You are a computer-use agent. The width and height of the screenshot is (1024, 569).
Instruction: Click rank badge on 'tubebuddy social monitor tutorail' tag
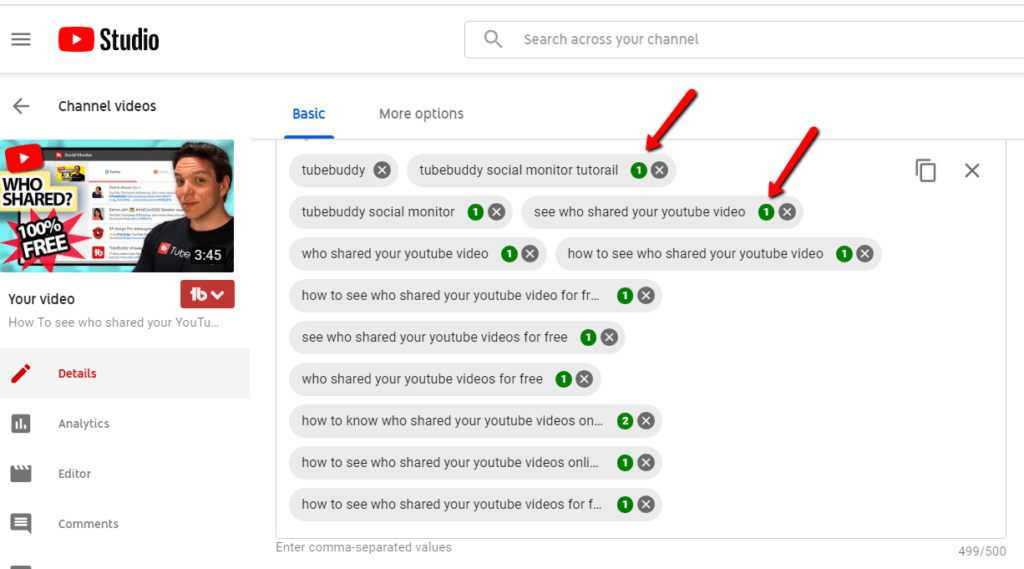[x=638, y=170]
